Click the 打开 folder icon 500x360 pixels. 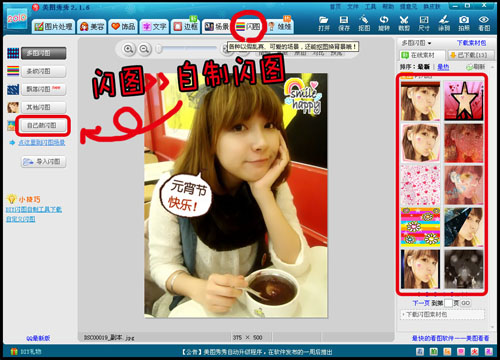[x=324, y=23]
